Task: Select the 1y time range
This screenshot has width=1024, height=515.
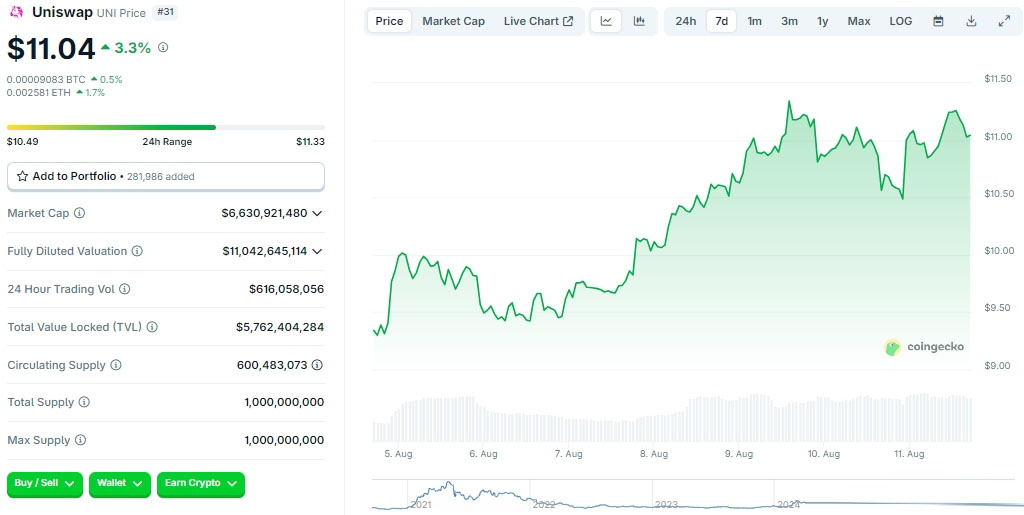Action: click(822, 21)
